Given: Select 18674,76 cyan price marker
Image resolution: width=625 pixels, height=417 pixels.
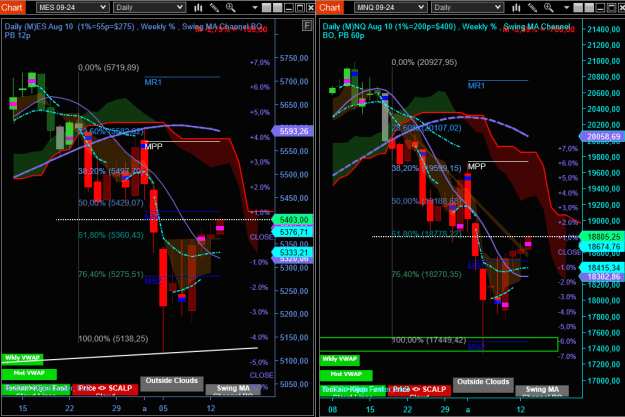Looking at the screenshot, I should click(602, 247).
